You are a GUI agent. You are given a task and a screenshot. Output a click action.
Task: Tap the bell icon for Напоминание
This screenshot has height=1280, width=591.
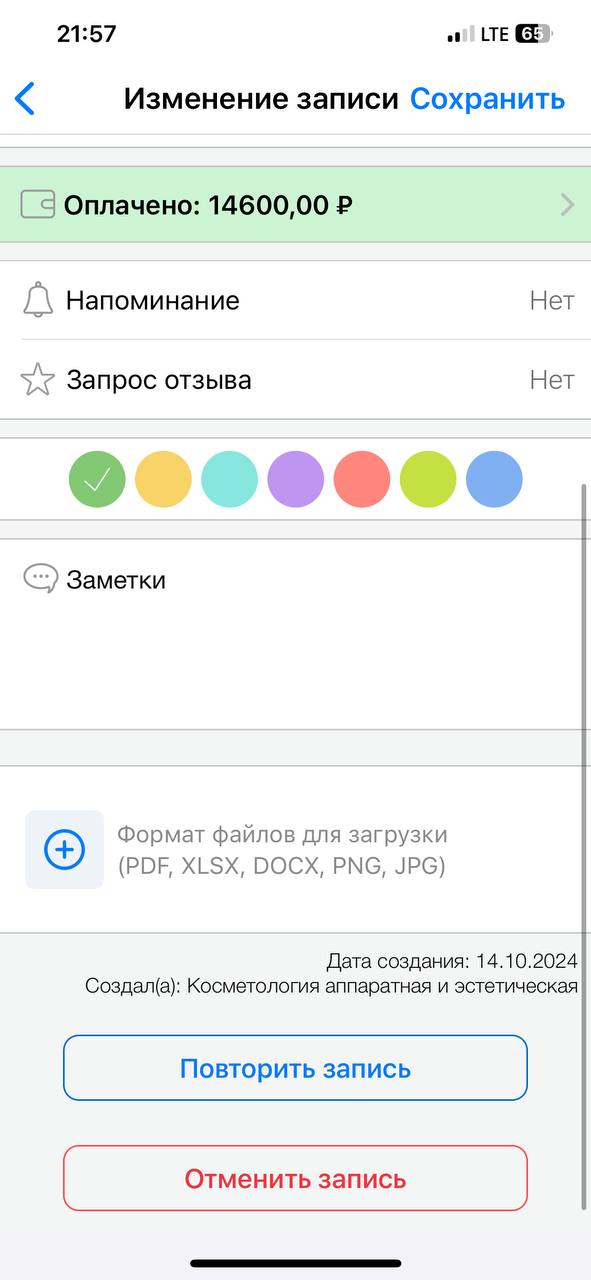[x=38, y=300]
